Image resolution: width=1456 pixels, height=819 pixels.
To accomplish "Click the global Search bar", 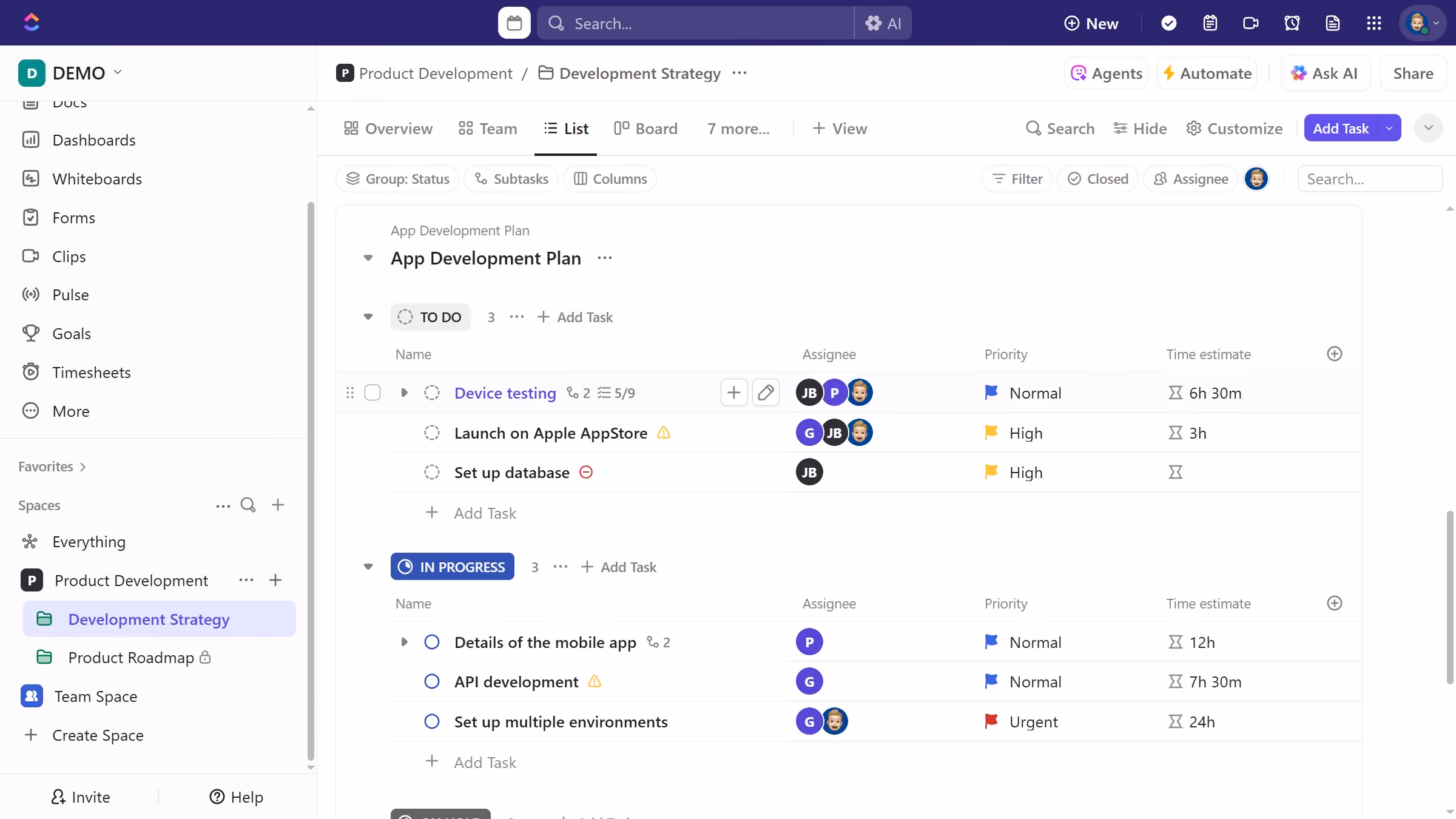I will [695, 23].
